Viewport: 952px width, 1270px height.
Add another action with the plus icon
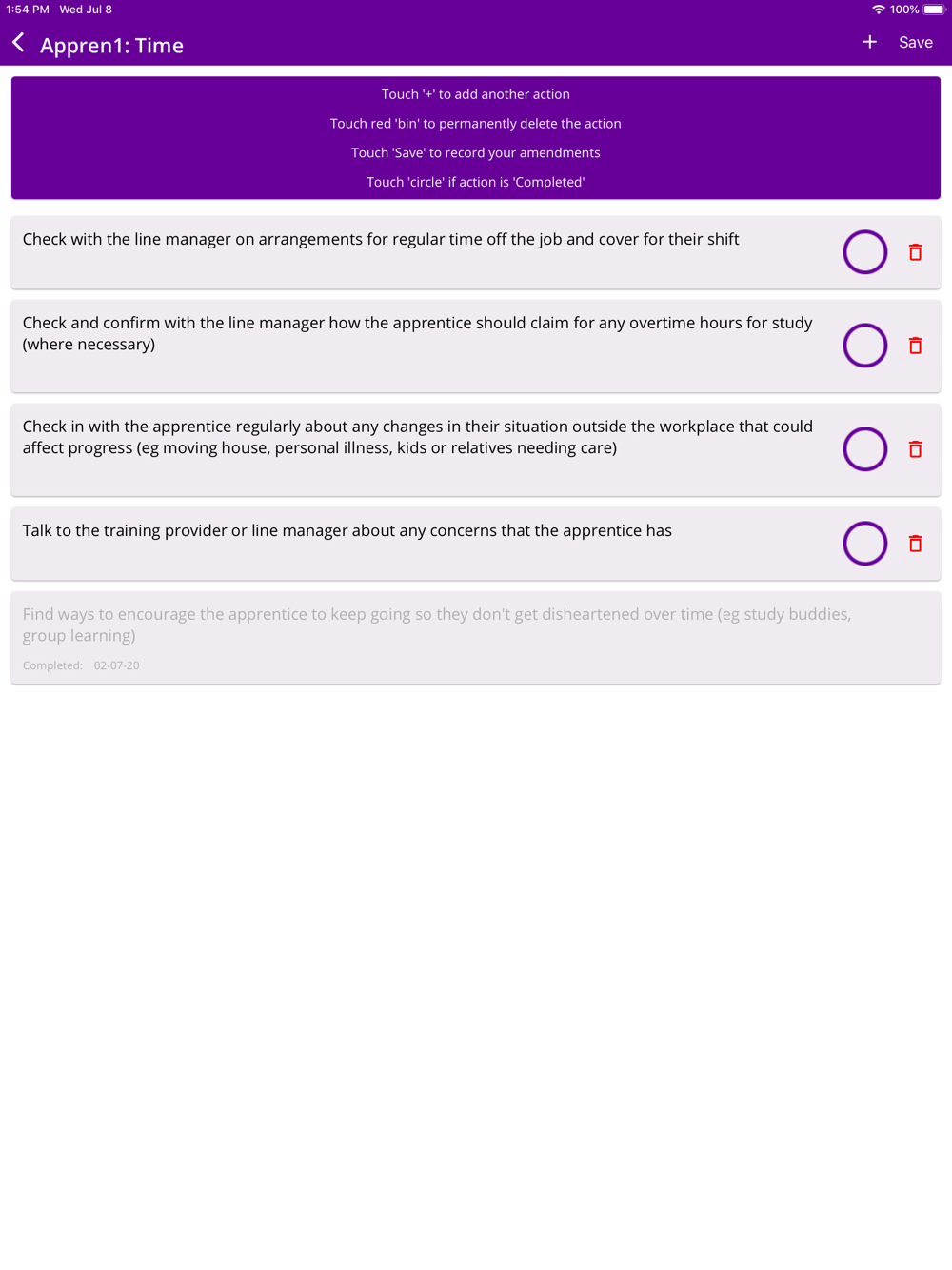(x=869, y=42)
